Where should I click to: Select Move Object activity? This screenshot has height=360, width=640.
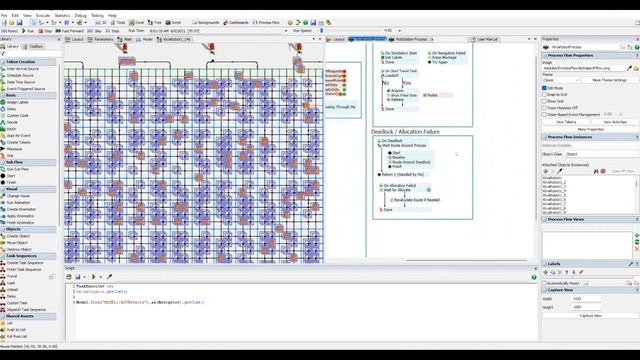[17, 242]
